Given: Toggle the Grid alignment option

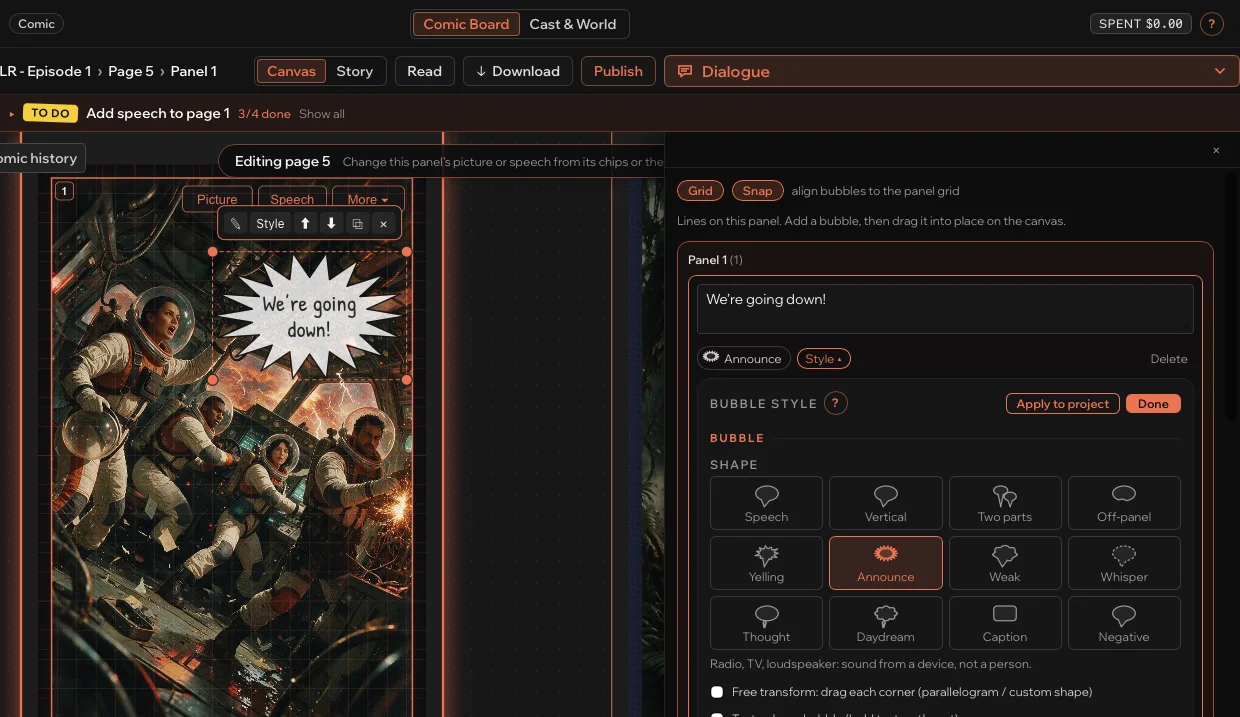Looking at the screenshot, I should point(700,191).
